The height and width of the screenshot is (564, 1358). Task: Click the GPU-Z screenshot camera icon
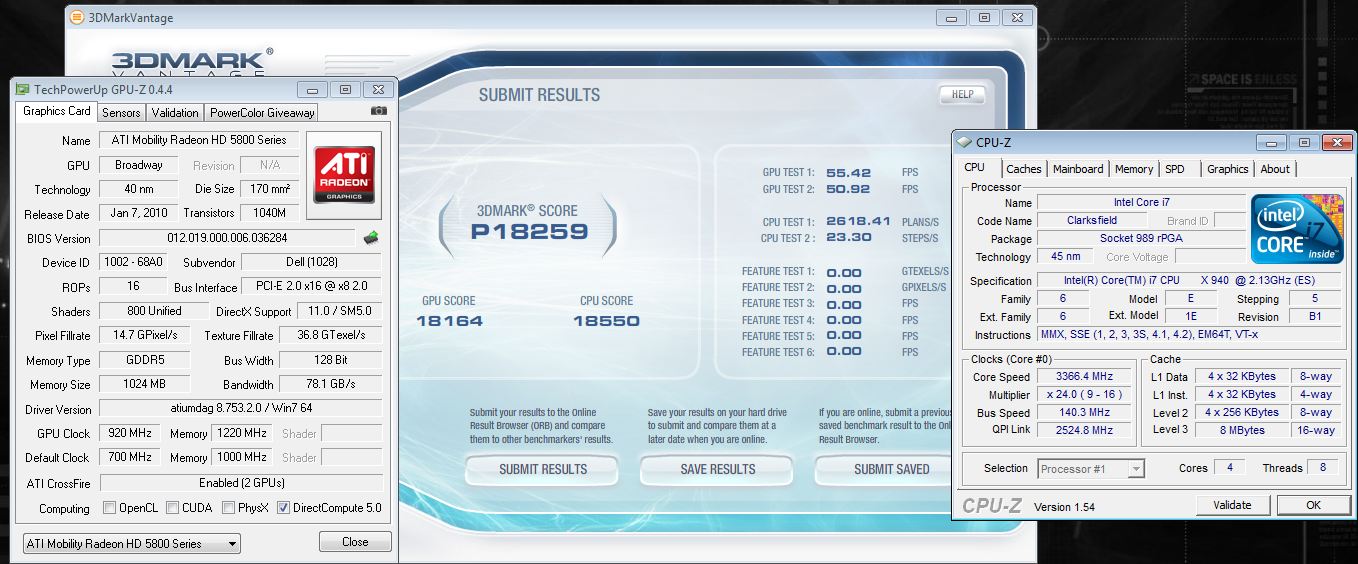click(x=379, y=112)
